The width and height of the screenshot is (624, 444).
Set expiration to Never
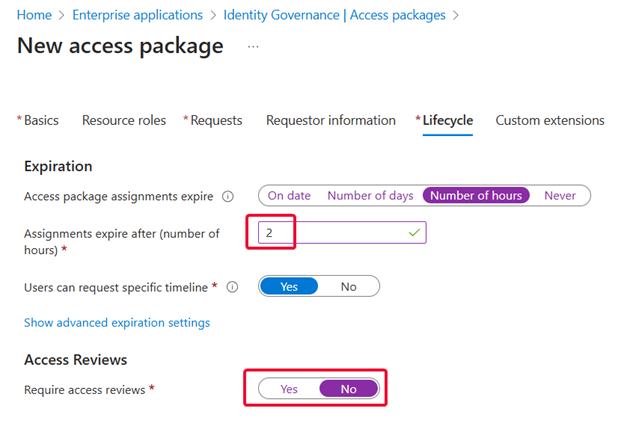pos(560,196)
